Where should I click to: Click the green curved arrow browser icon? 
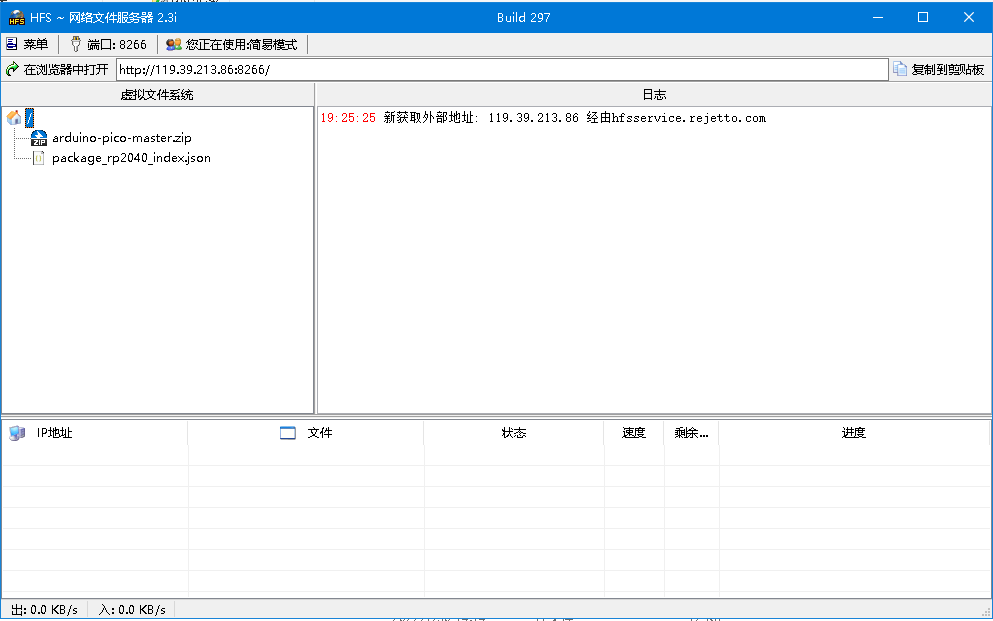(14, 69)
